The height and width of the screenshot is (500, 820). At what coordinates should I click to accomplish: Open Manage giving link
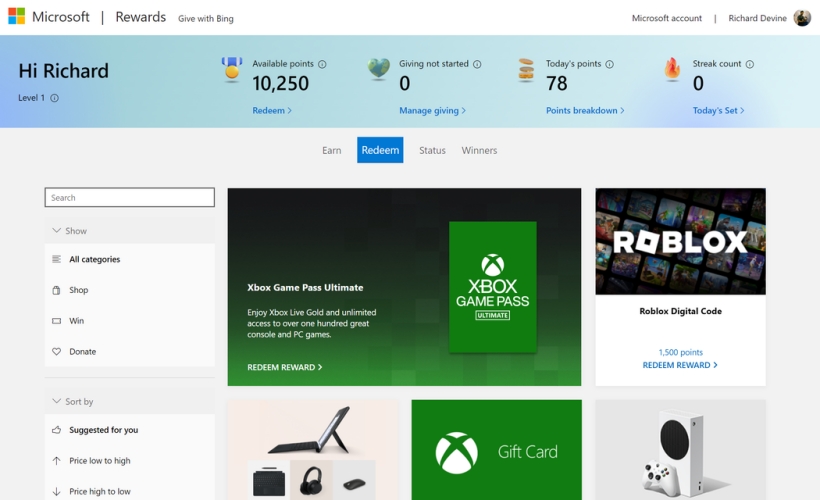pyautogui.click(x=432, y=110)
